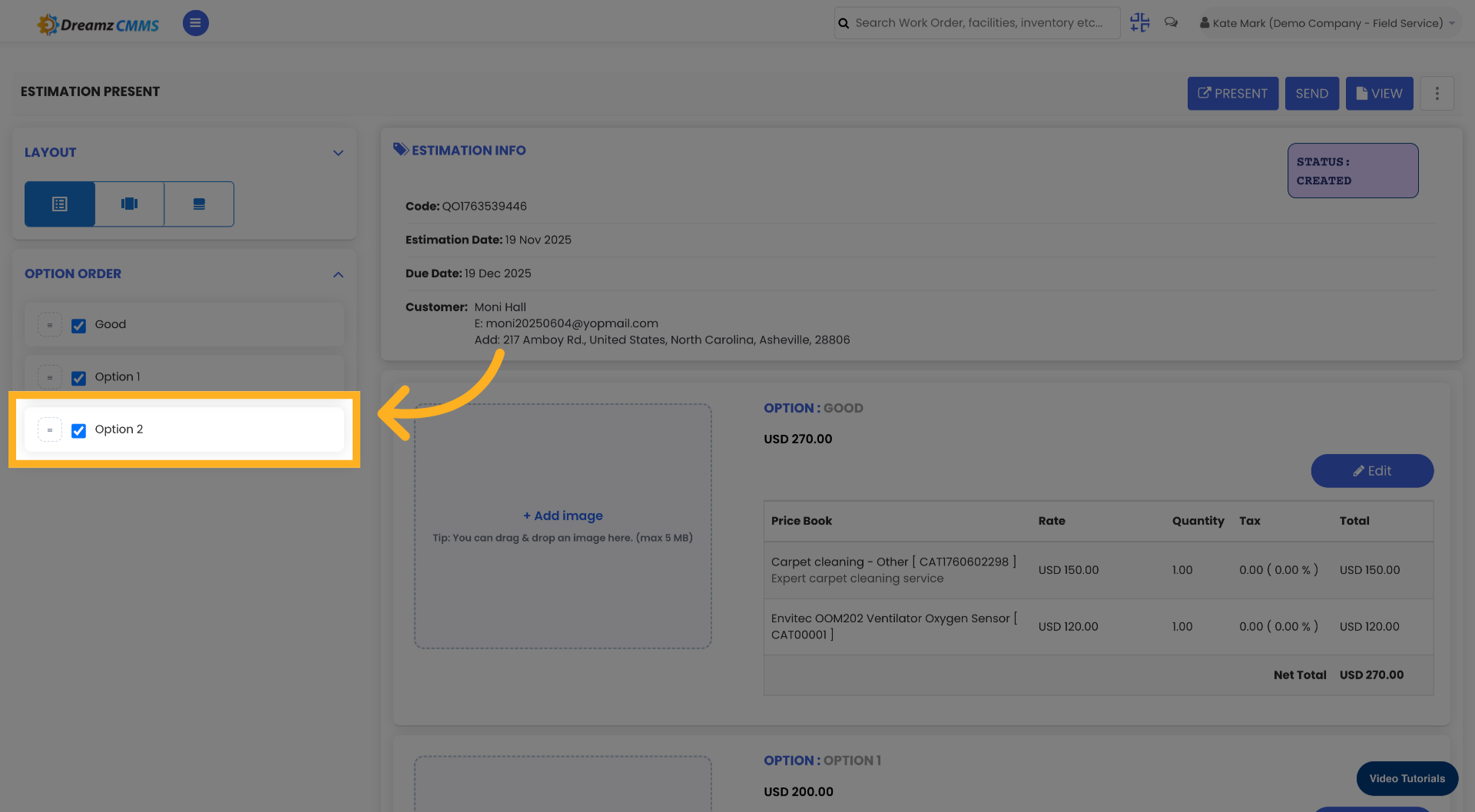Click the Price Book column header
1475x812 pixels.
pyautogui.click(x=801, y=521)
